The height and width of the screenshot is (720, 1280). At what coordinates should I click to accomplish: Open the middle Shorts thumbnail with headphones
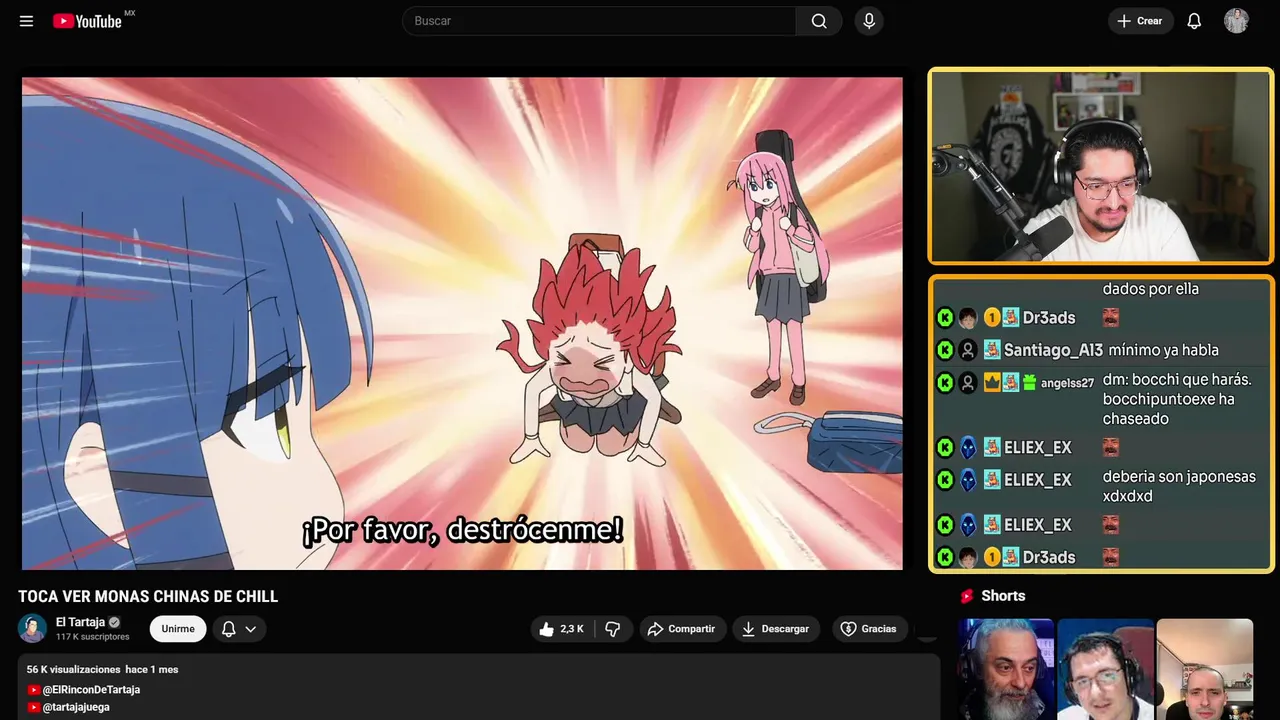coord(1105,669)
